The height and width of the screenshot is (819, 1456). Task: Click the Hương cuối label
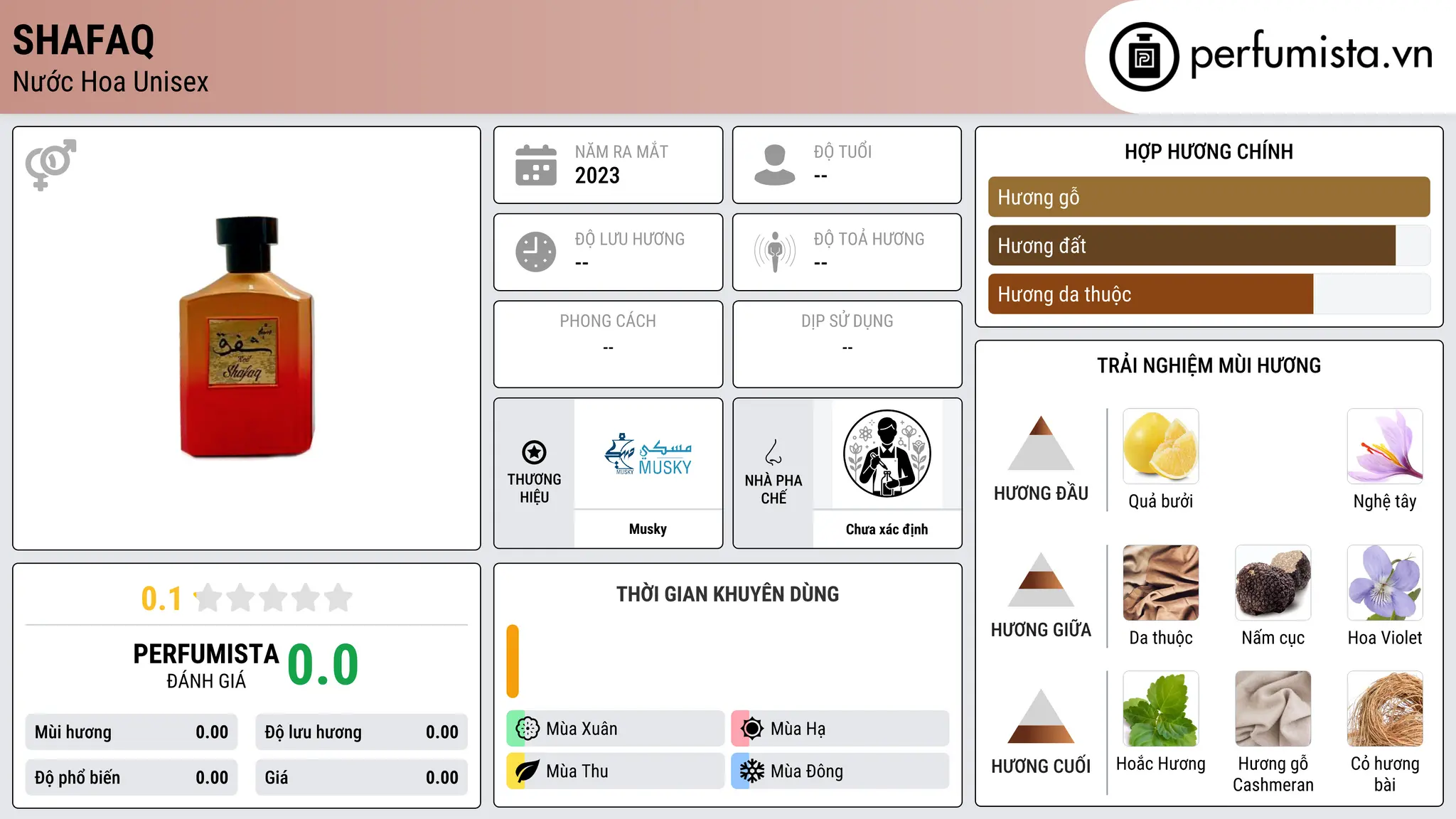tap(1041, 766)
